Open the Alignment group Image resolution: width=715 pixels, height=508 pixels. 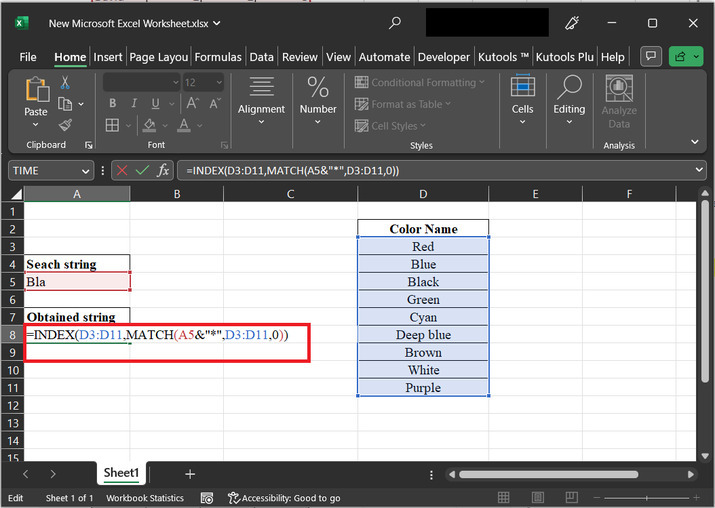(x=261, y=100)
